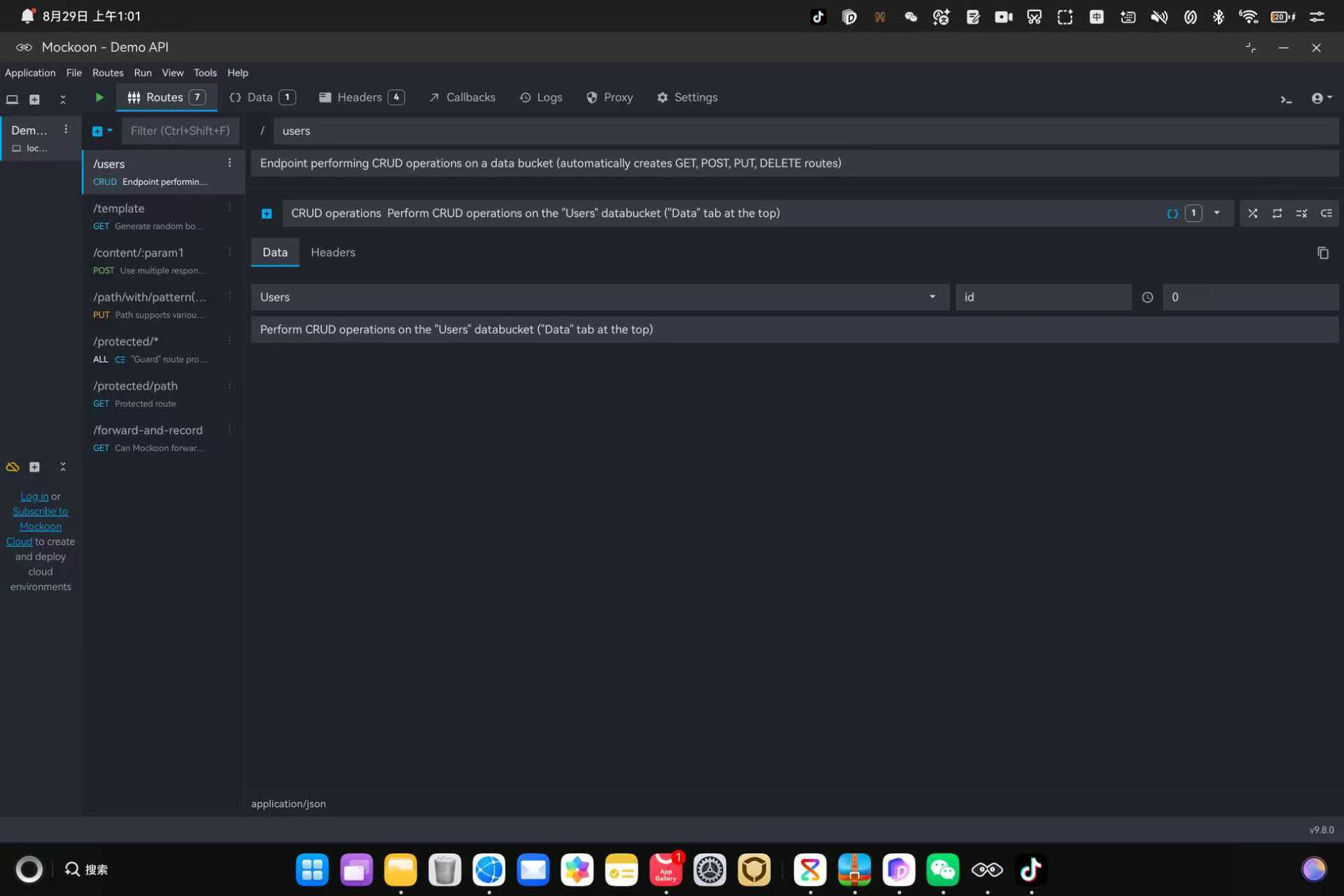Edit the response latency value field
This screenshot has height=896, width=1344.
(1250, 297)
